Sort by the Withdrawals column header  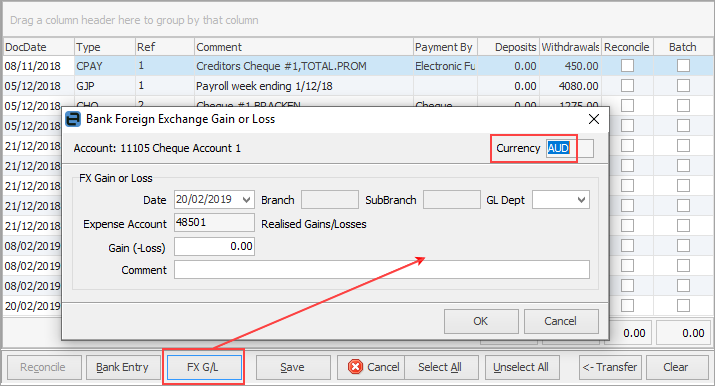tap(570, 47)
